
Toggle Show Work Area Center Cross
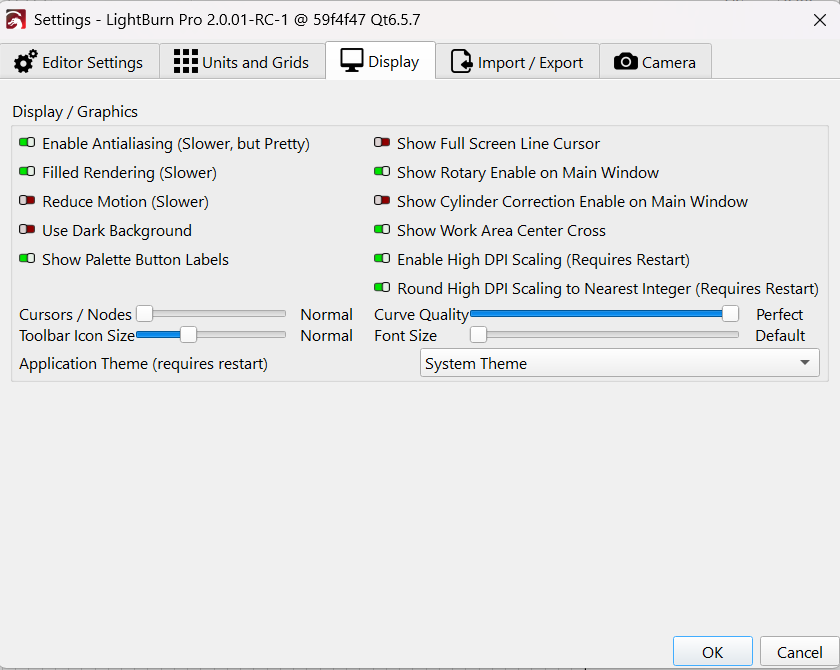[382, 229]
